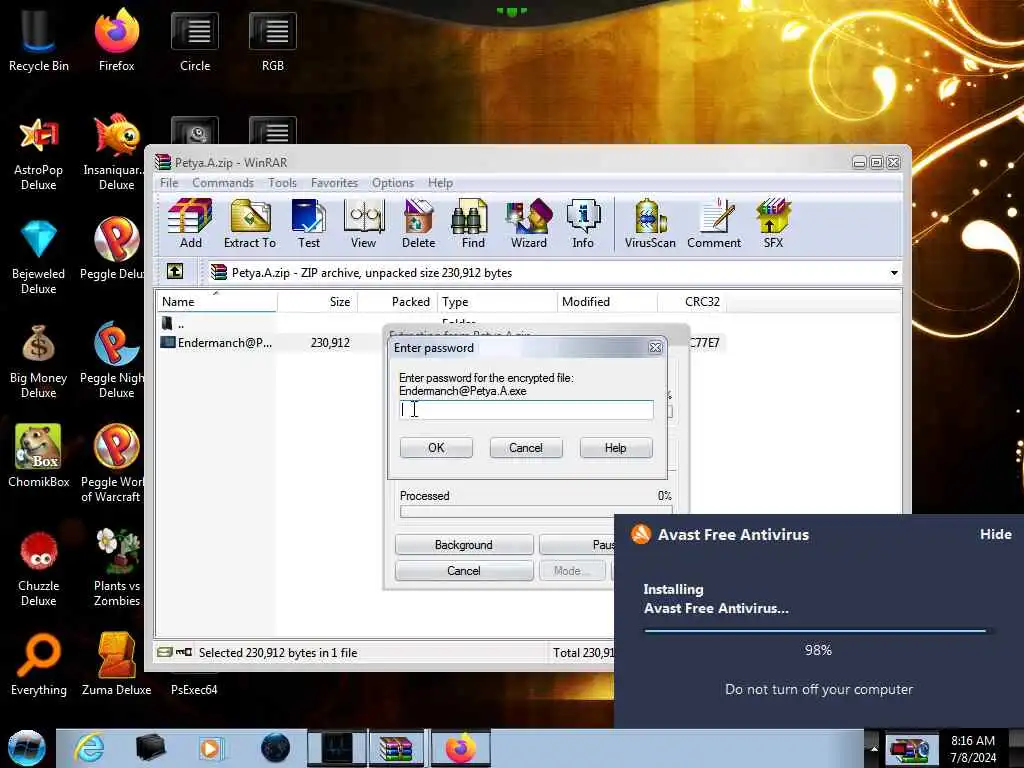Select the Big Money Deluxe desktop icon
This screenshot has height=768, width=1024.
click(39, 361)
